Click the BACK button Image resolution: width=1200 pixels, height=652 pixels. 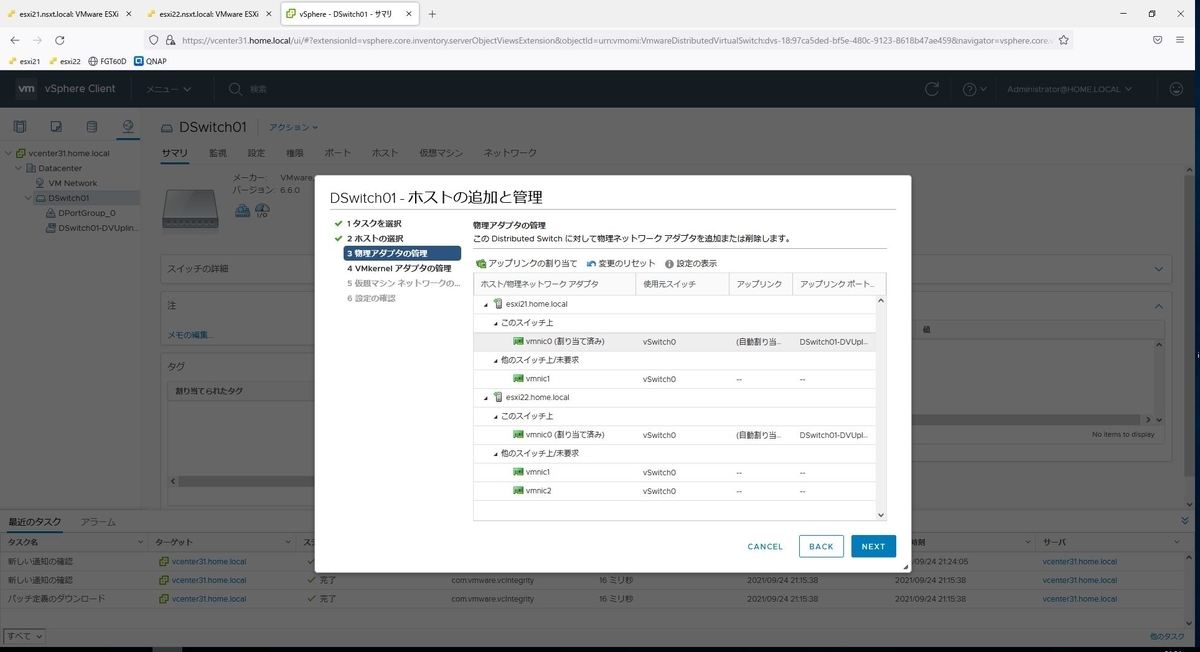tap(821, 547)
